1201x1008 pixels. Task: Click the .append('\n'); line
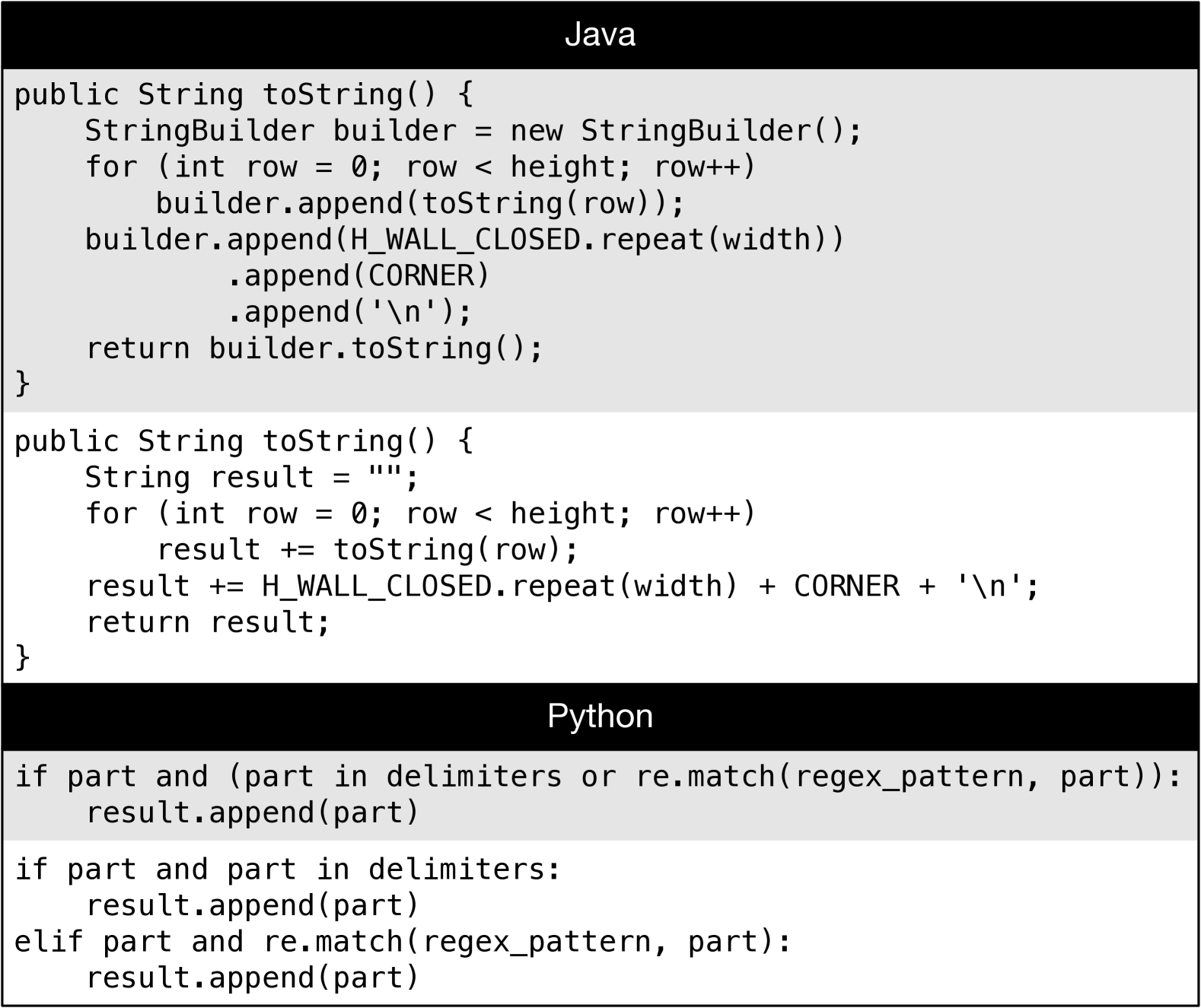point(349,312)
